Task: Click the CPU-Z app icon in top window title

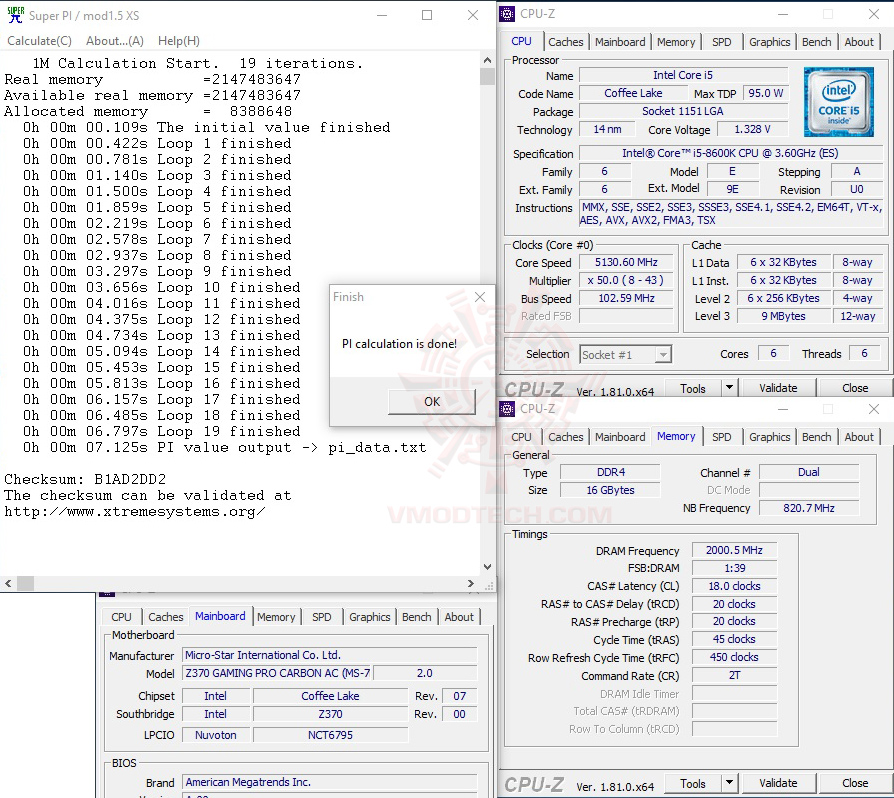Action: point(507,14)
